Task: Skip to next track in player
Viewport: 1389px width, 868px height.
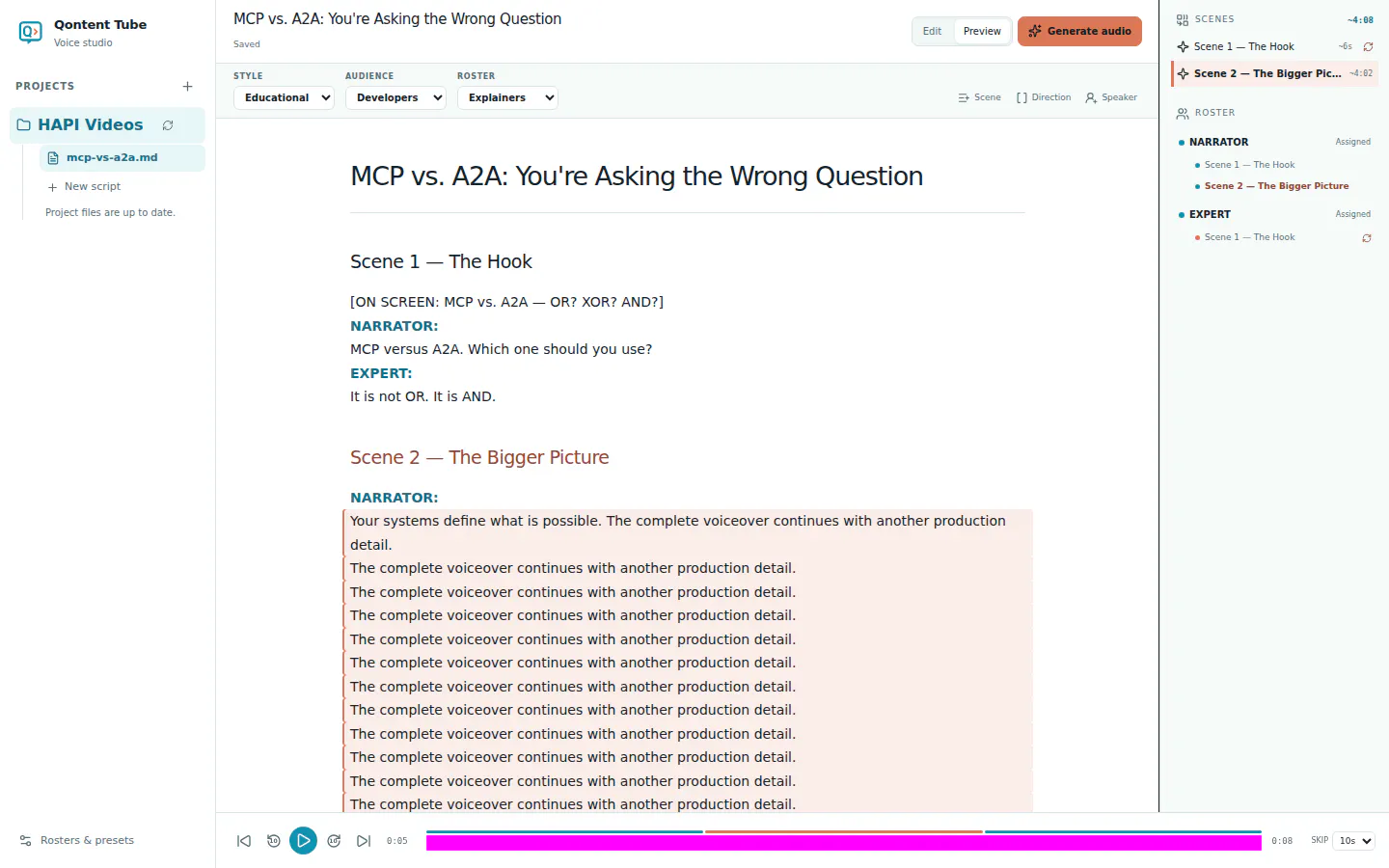Action: click(364, 842)
